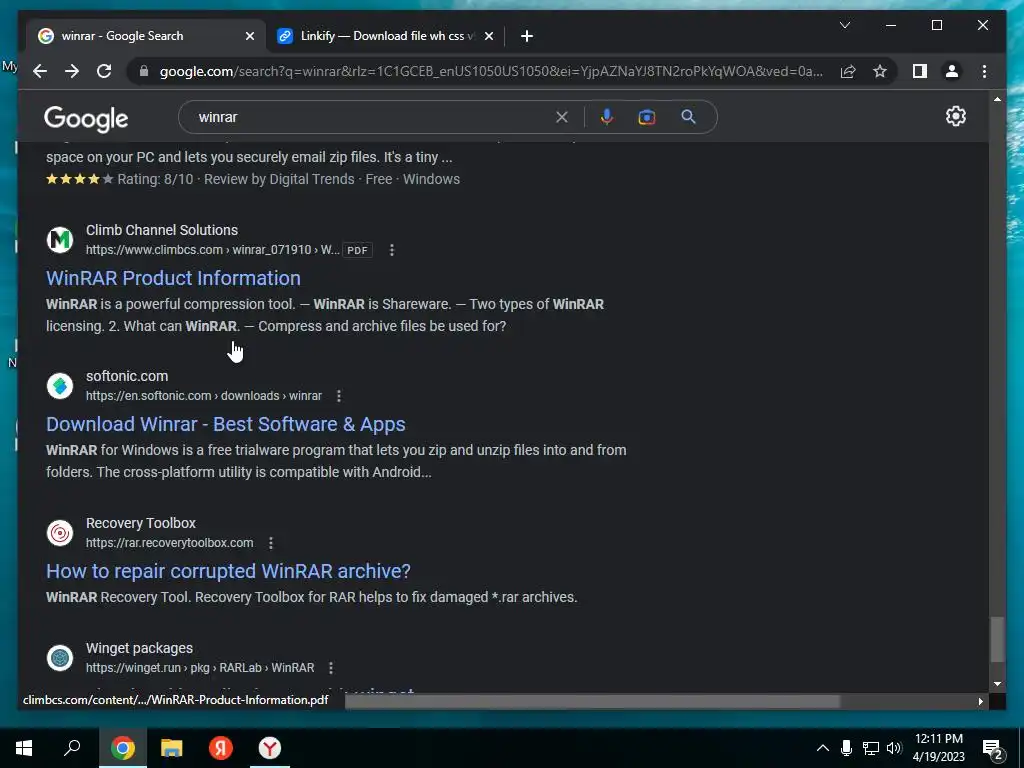This screenshot has width=1024, height=768.
Task: Bookmark this tab with star icon
Action: pos(880,71)
